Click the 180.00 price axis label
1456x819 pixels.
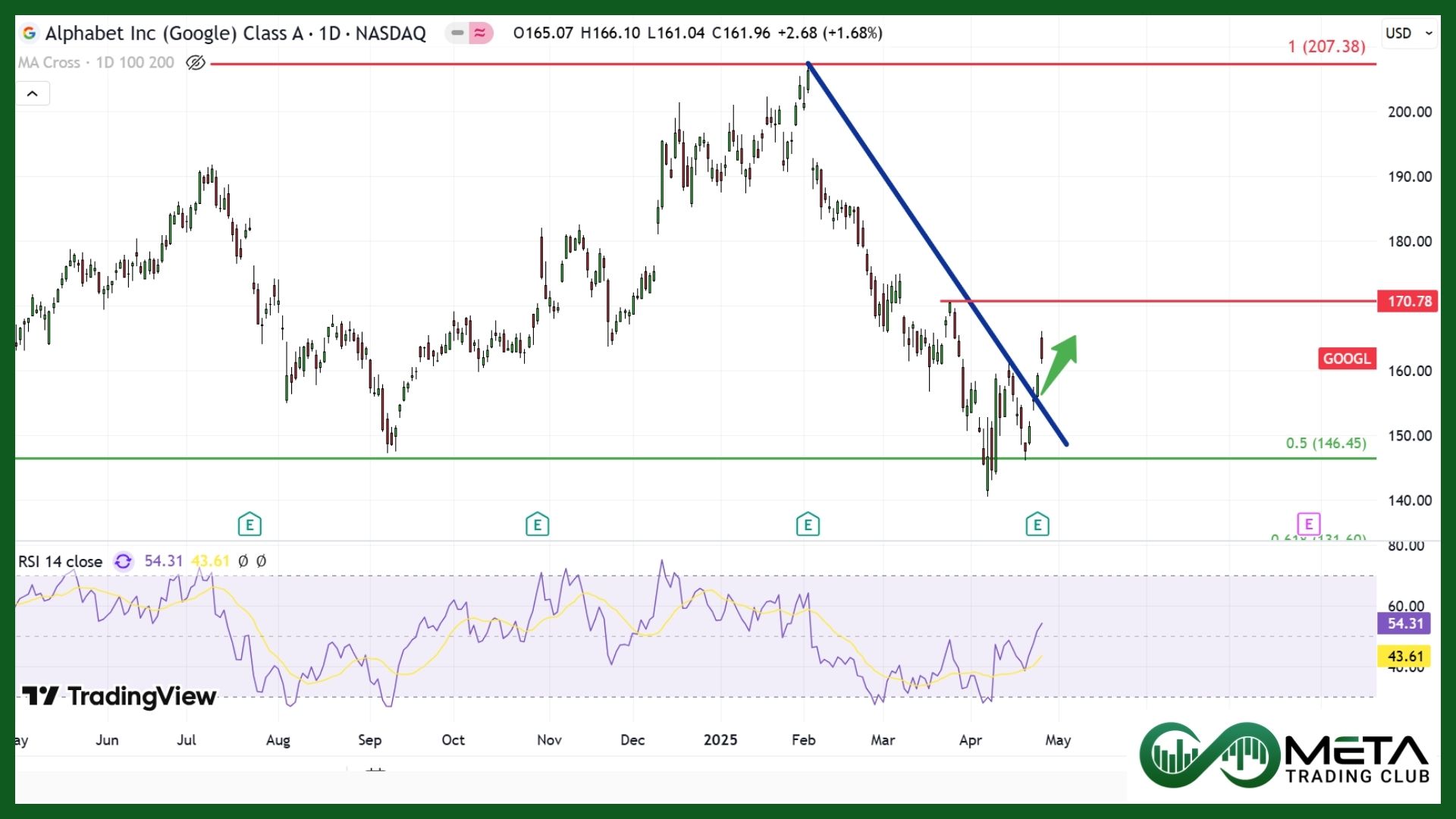point(1410,242)
